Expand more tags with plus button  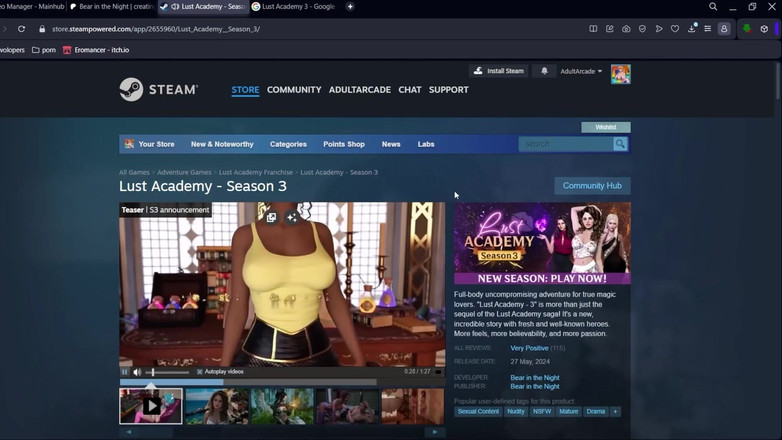click(615, 412)
